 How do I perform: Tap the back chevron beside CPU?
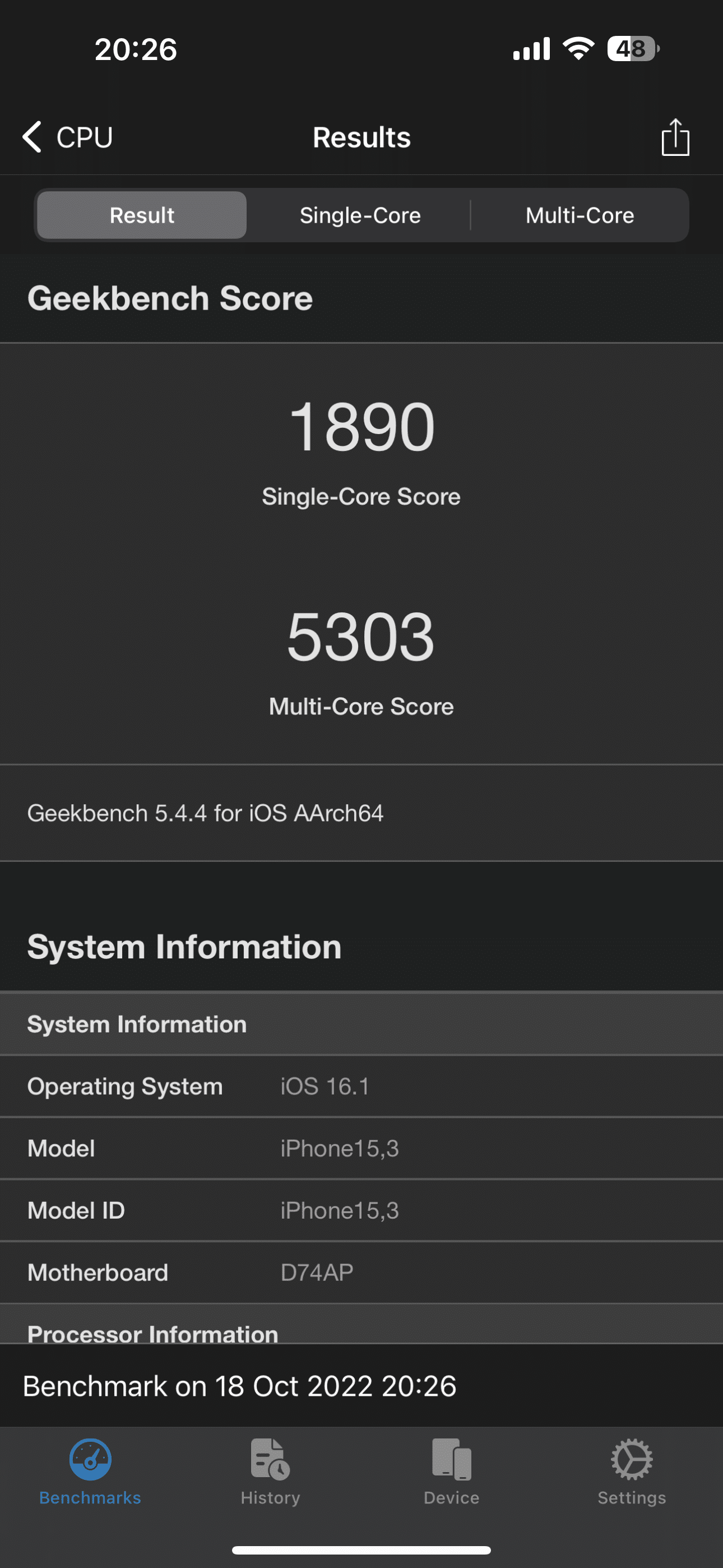[x=31, y=136]
